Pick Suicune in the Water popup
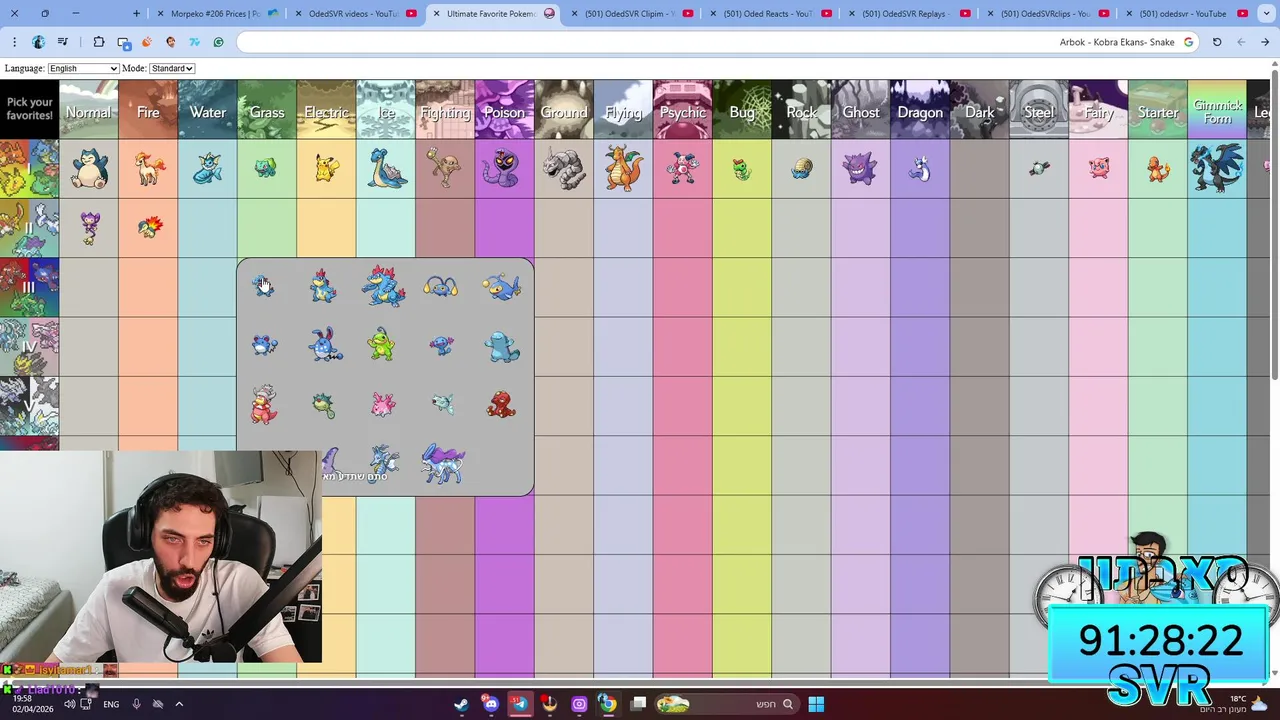The height and width of the screenshot is (720, 1280). point(443,463)
